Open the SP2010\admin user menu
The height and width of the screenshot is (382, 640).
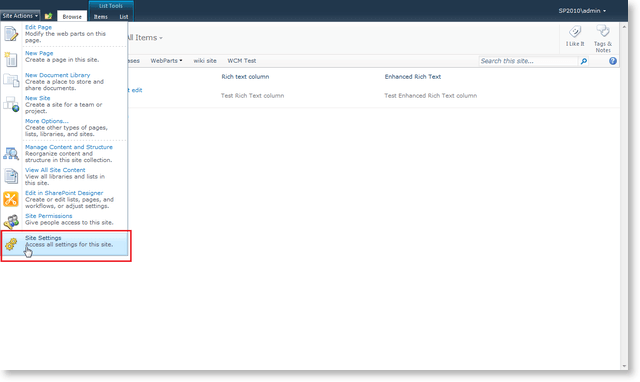tap(582, 11)
